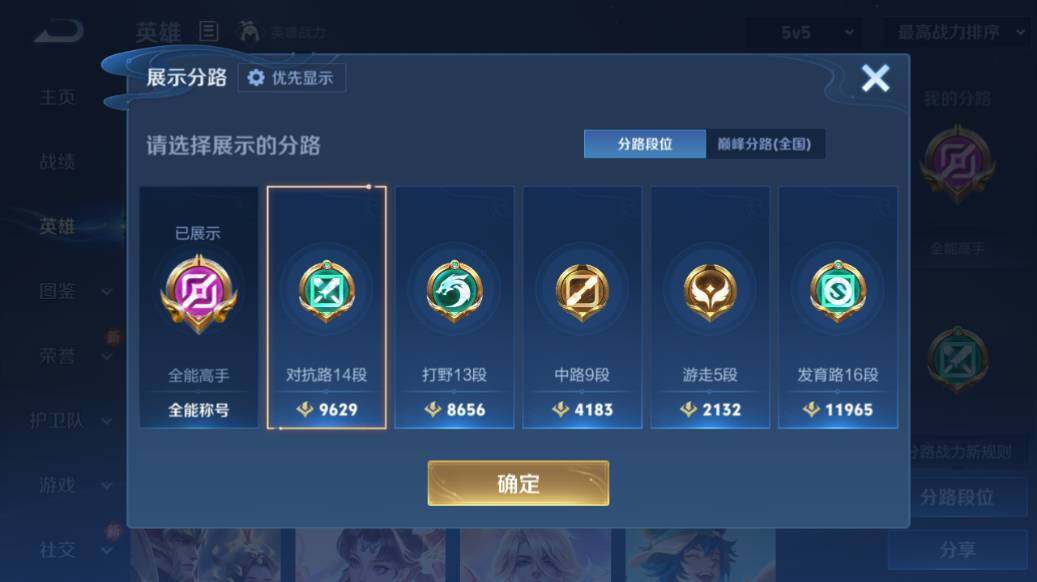Open the 最高战力排序 sort dropdown
1037x582 pixels.
tap(959, 32)
